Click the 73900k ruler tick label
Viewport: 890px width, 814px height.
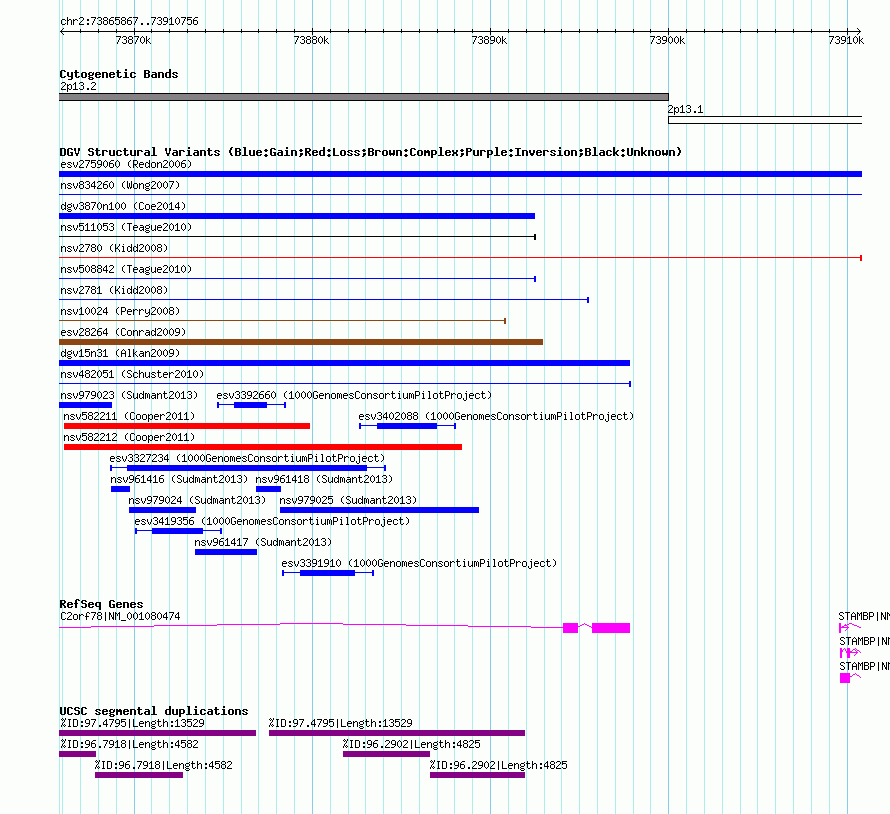tap(668, 40)
